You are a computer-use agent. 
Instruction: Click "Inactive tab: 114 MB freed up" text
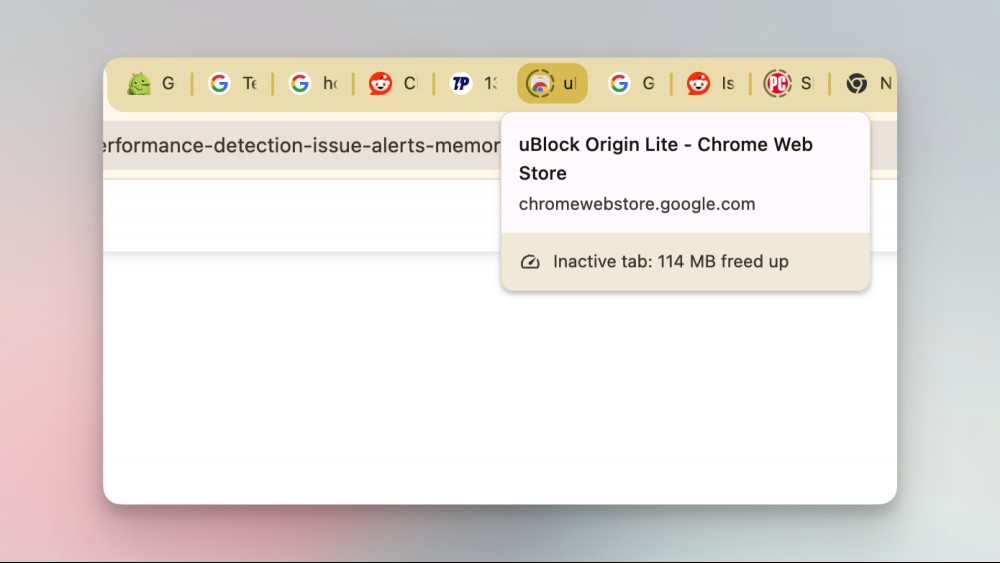(x=671, y=261)
